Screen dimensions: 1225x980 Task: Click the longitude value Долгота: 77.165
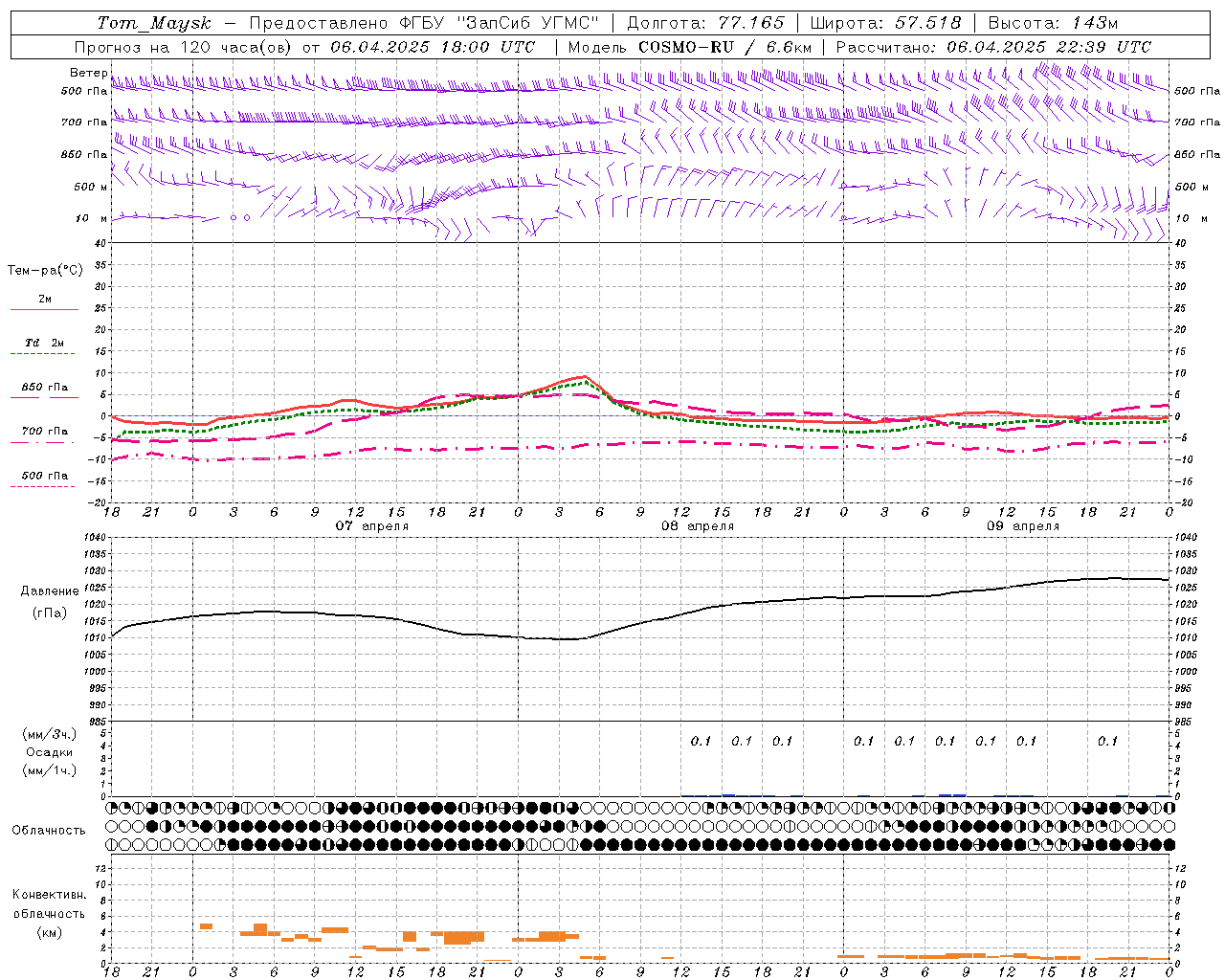tap(705, 23)
